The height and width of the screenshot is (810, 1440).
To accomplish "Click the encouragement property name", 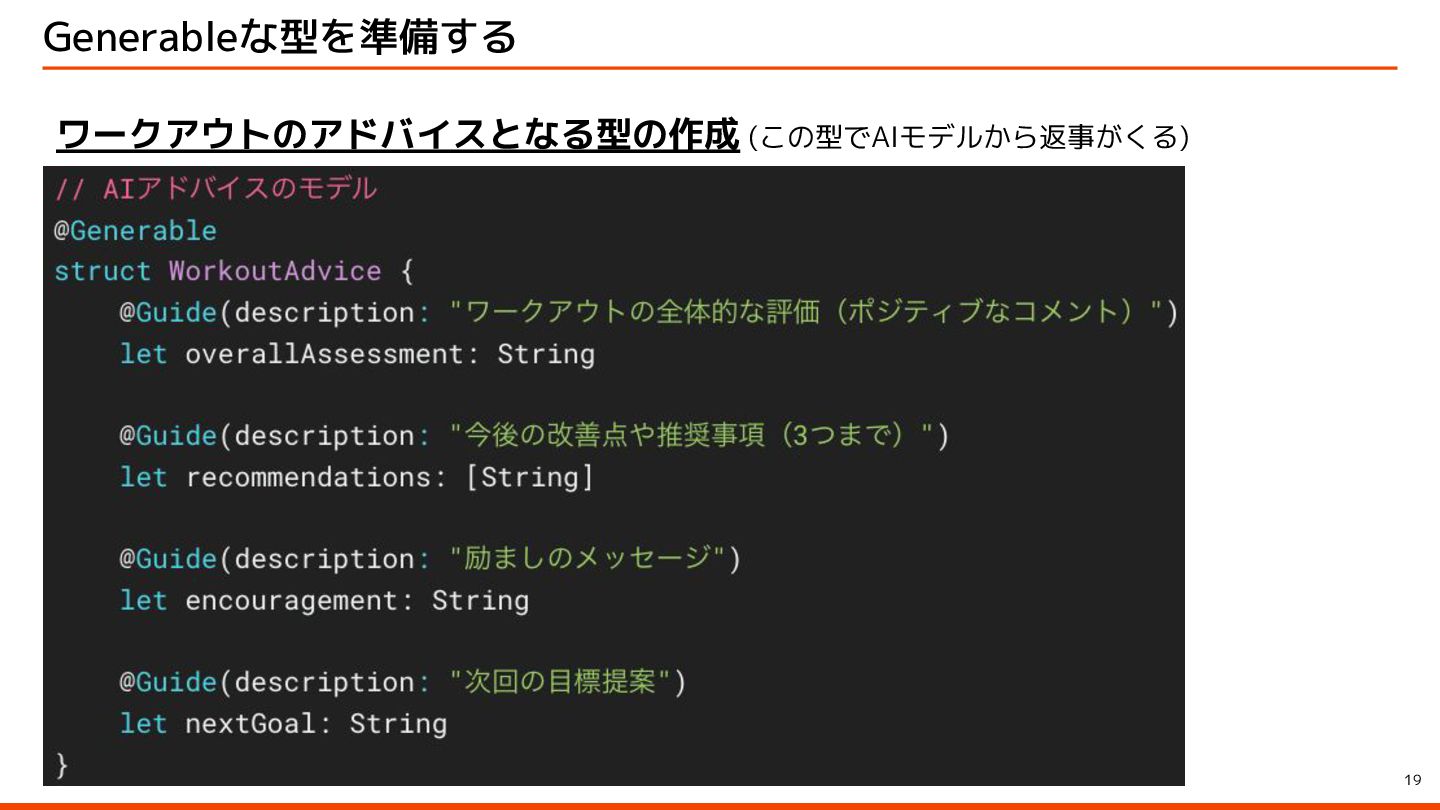I will [290, 601].
